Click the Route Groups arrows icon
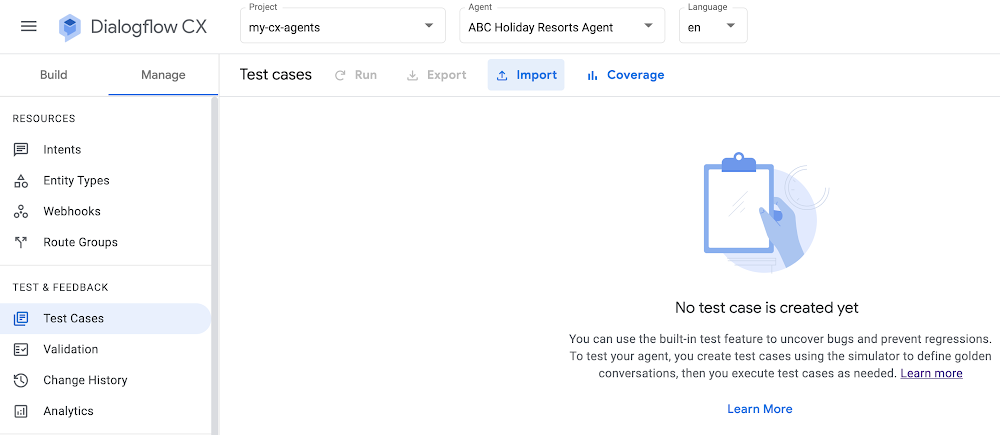1000x435 pixels. click(x=21, y=242)
